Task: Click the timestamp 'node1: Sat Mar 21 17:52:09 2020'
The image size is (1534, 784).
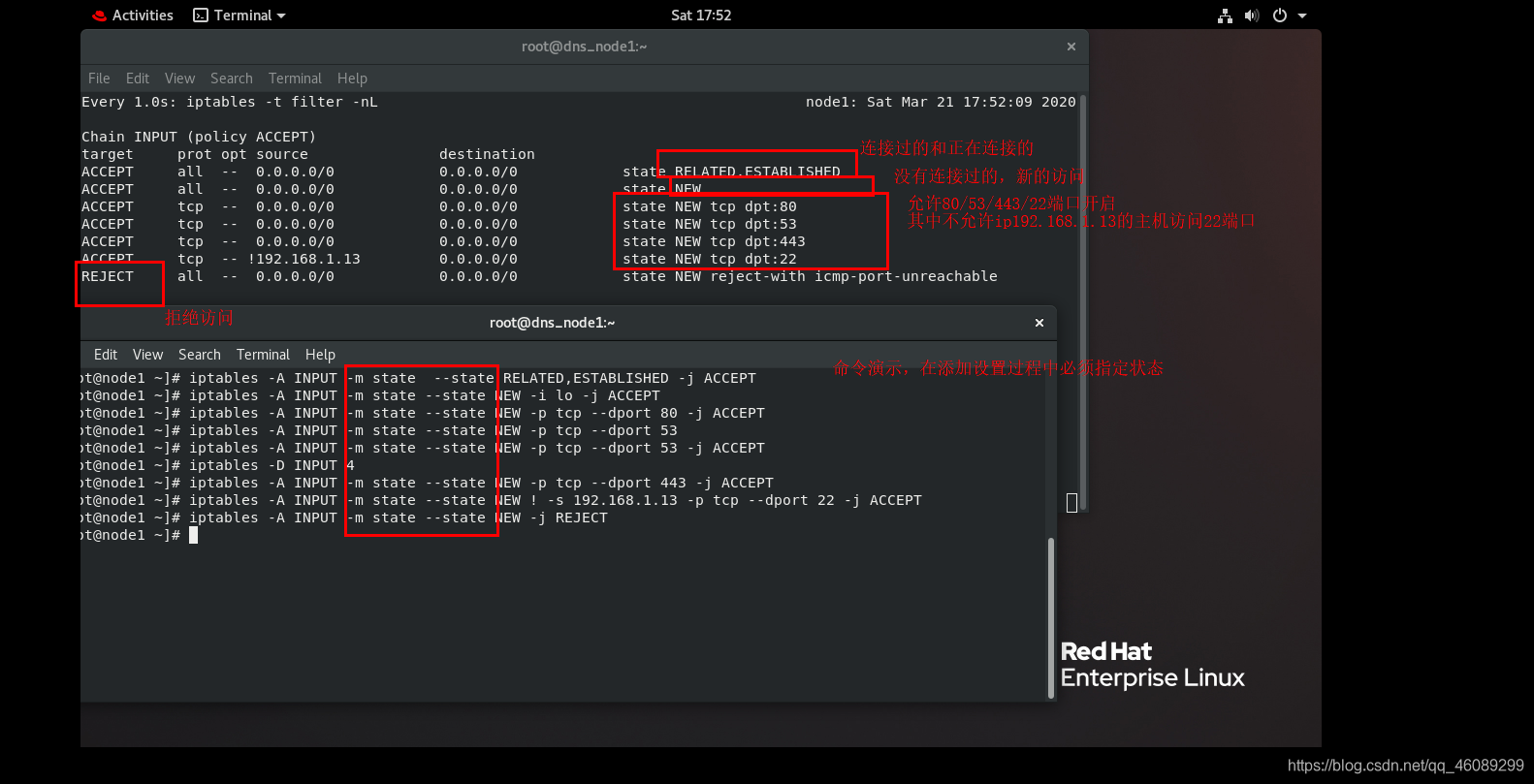Action: pyautogui.click(x=941, y=102)
